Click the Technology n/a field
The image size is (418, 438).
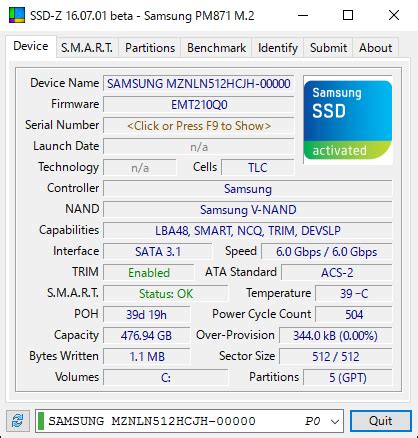point(140,168)
